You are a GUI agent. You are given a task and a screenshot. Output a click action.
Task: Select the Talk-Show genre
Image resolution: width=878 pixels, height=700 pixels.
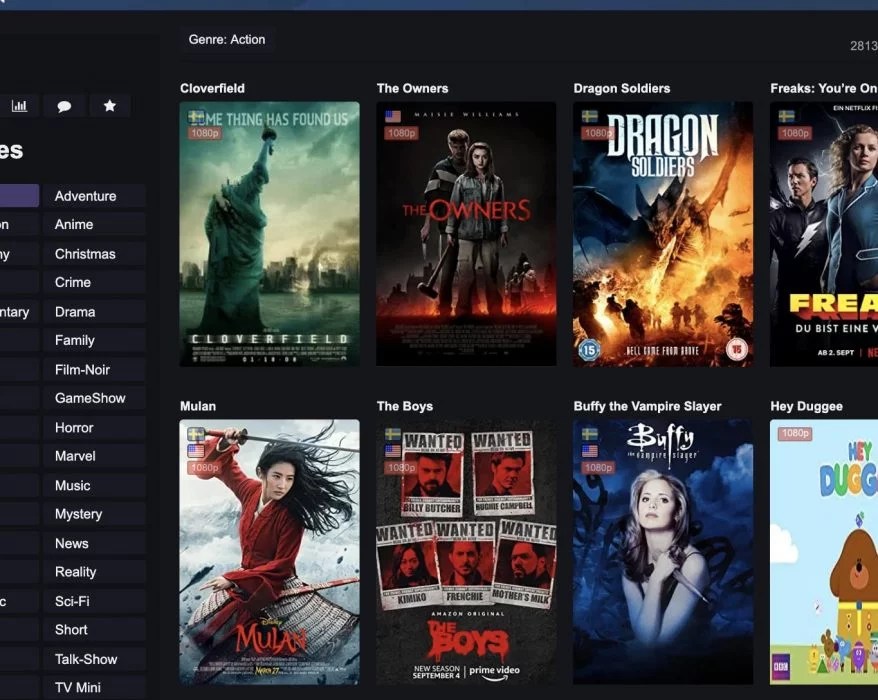tap(94, 659)
